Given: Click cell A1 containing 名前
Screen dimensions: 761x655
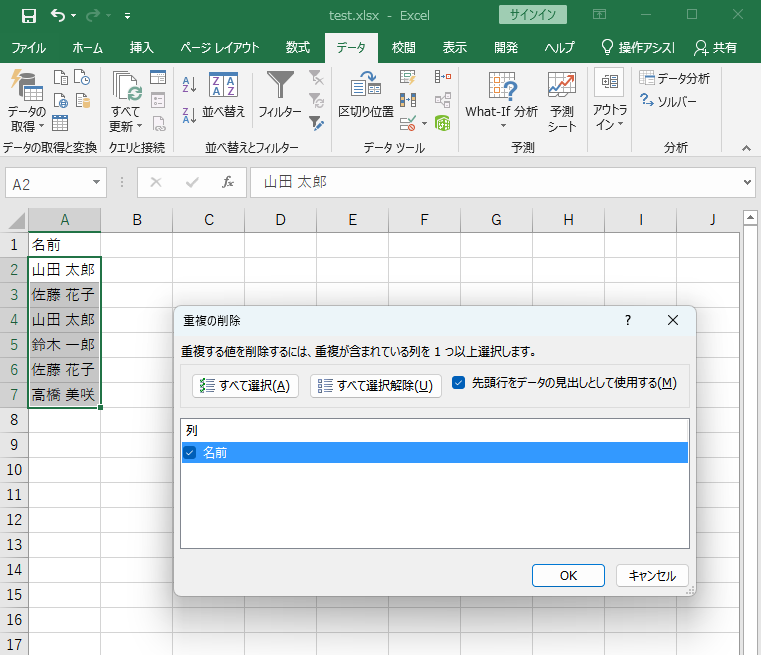Looking at the screenshot, I should (65, 245).
